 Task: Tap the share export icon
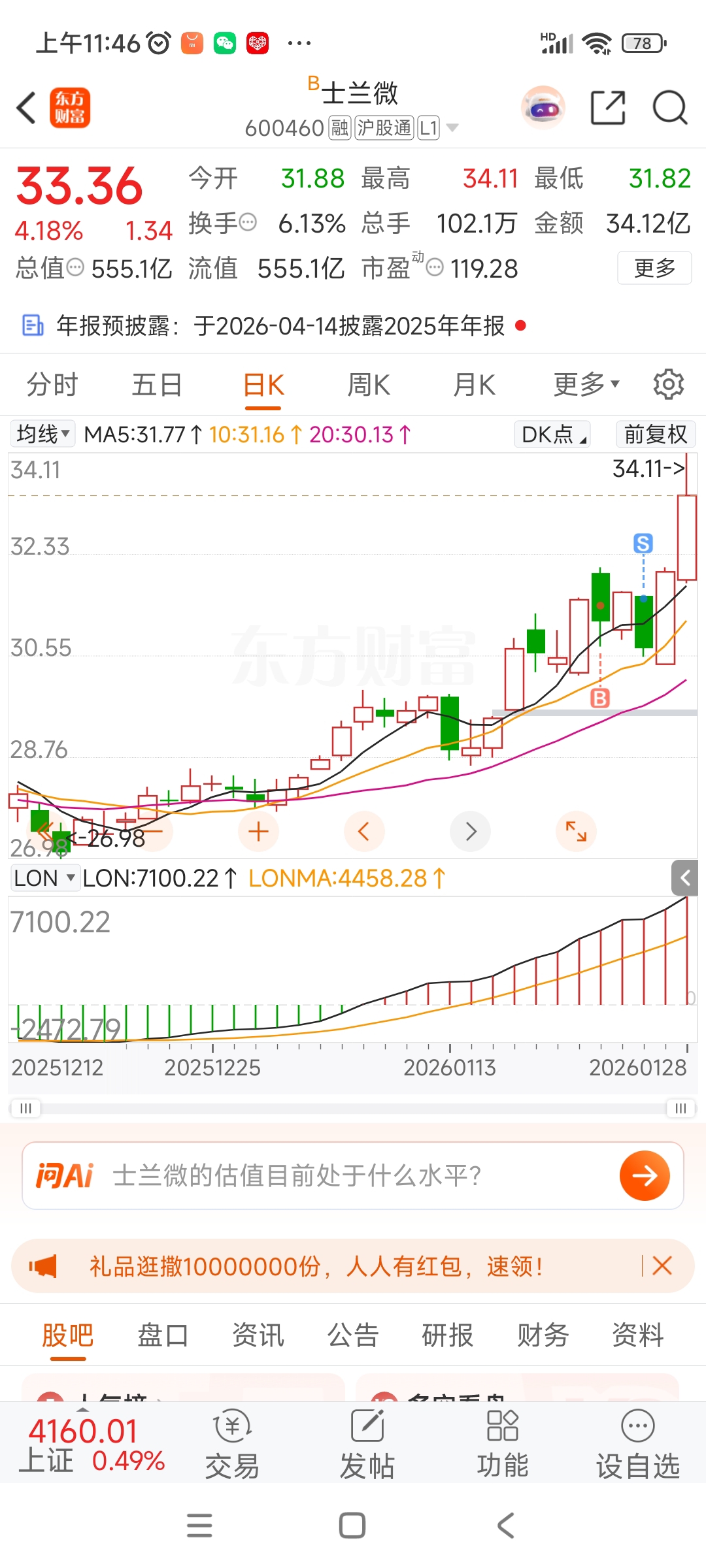(608, 108)
